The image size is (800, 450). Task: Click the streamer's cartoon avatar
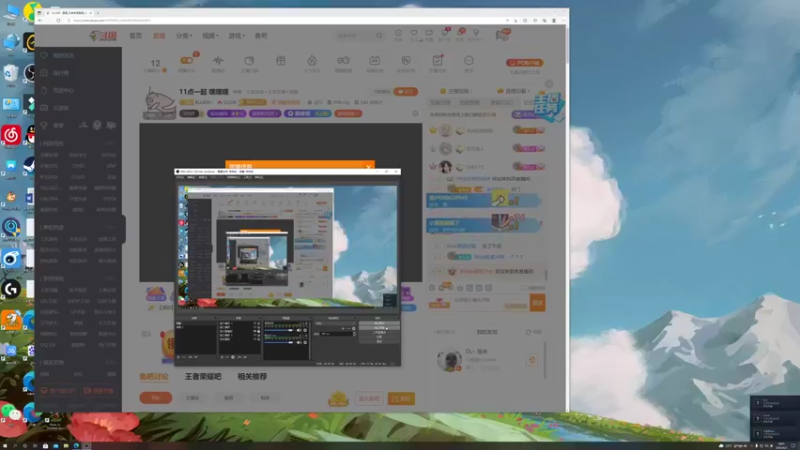tap(159, 103)
